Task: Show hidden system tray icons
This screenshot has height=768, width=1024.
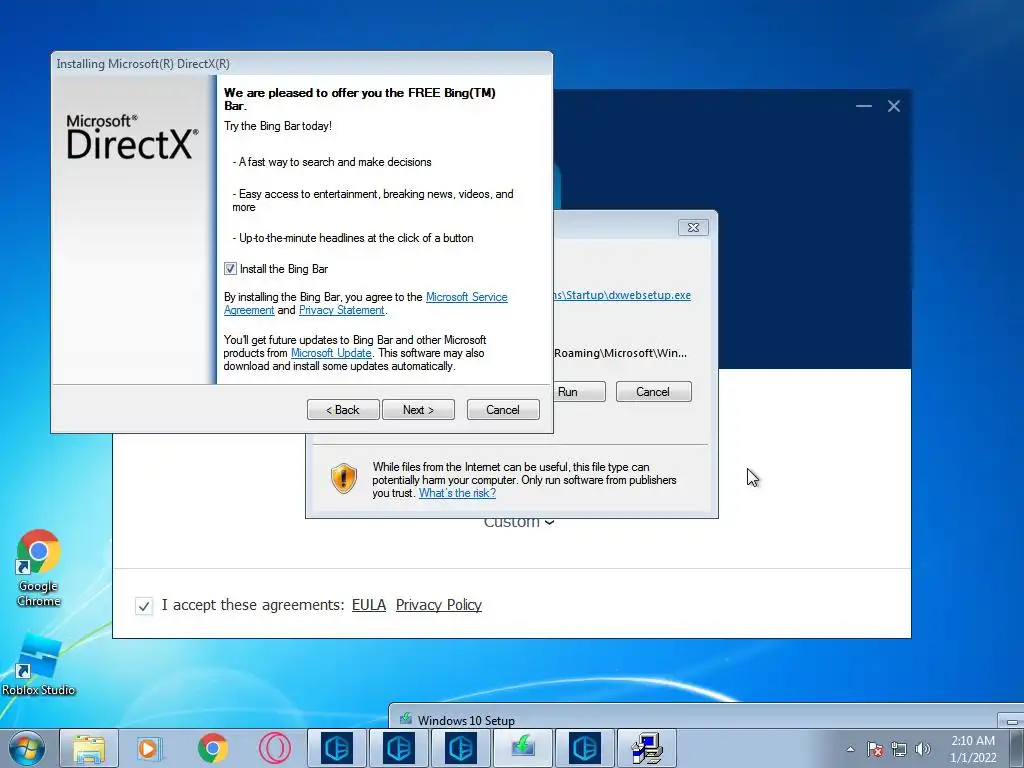Action: (x=850, y=749)
